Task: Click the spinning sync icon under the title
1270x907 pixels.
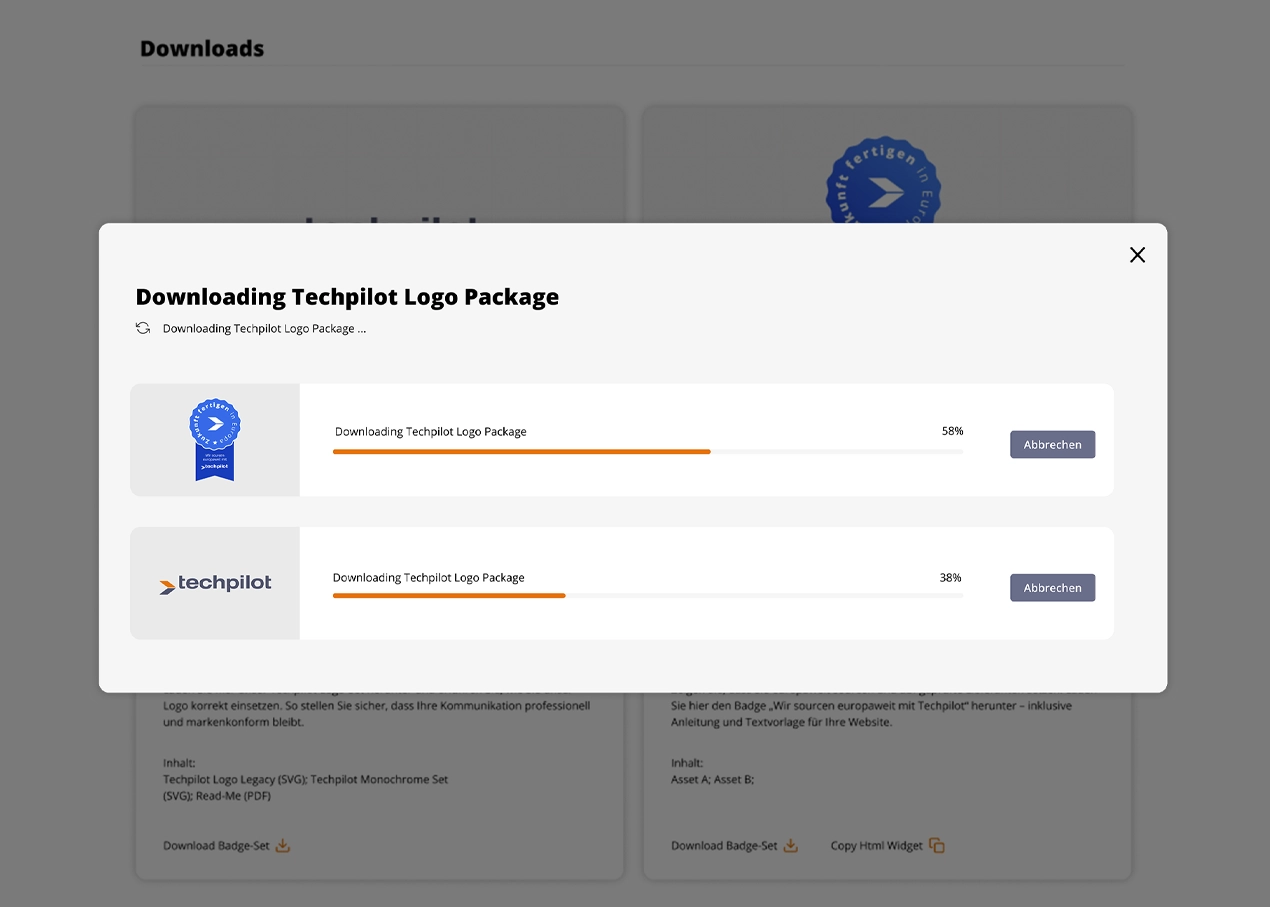Action: coord(143,328)
